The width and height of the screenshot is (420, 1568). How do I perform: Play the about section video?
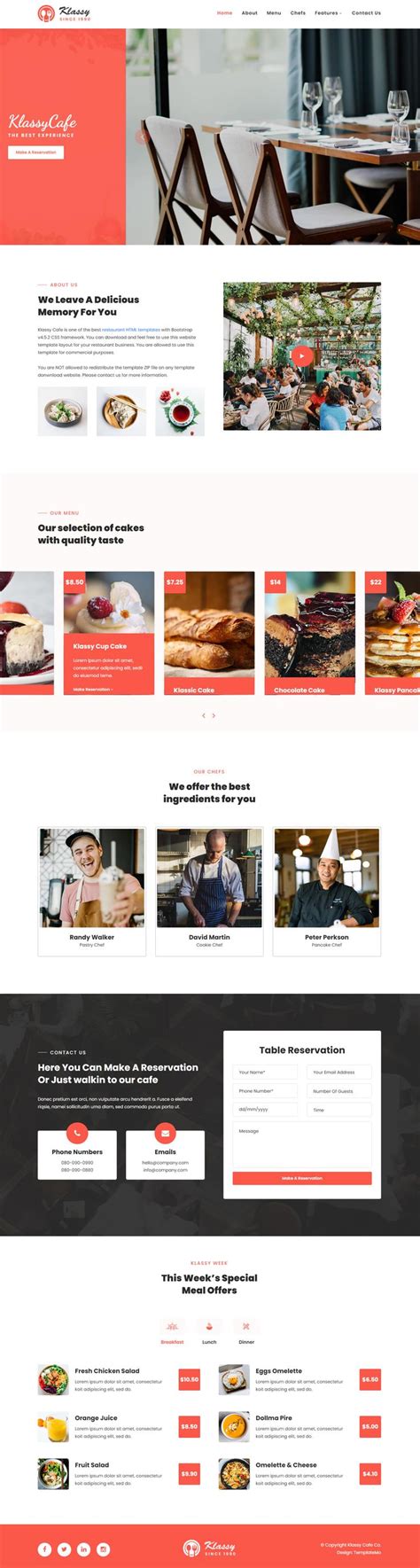point(302,355)
